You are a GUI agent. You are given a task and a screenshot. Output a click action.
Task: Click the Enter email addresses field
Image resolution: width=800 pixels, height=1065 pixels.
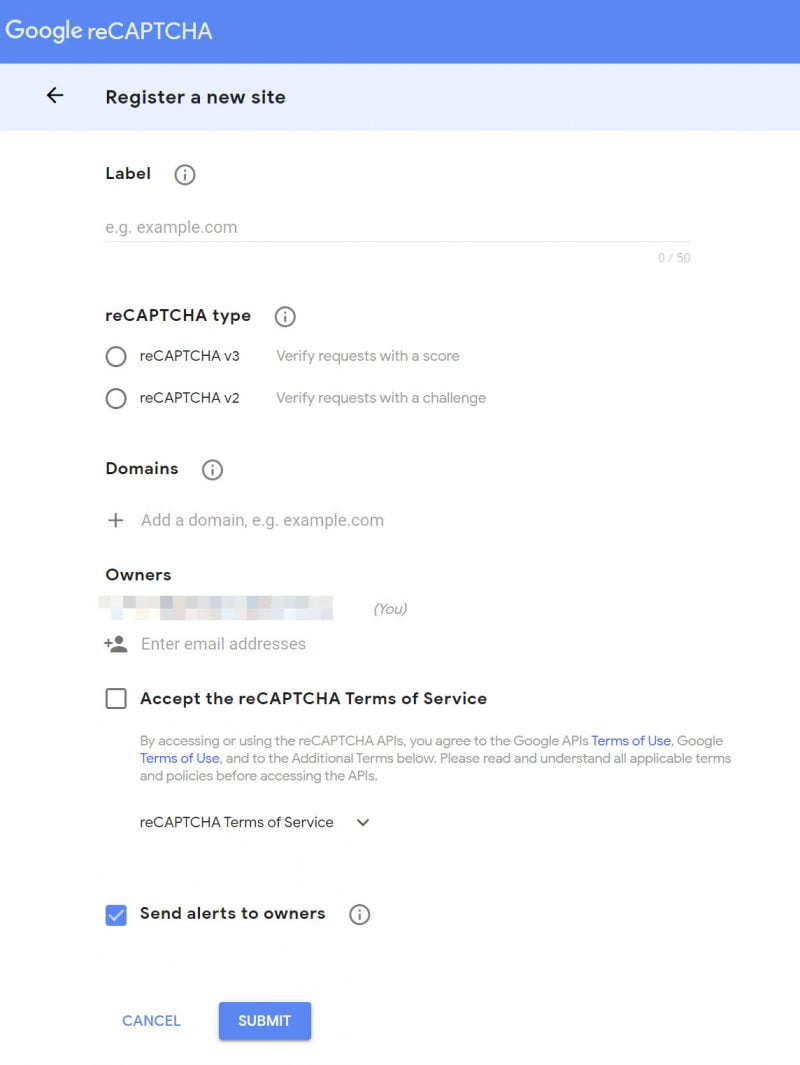click(223, 644)
